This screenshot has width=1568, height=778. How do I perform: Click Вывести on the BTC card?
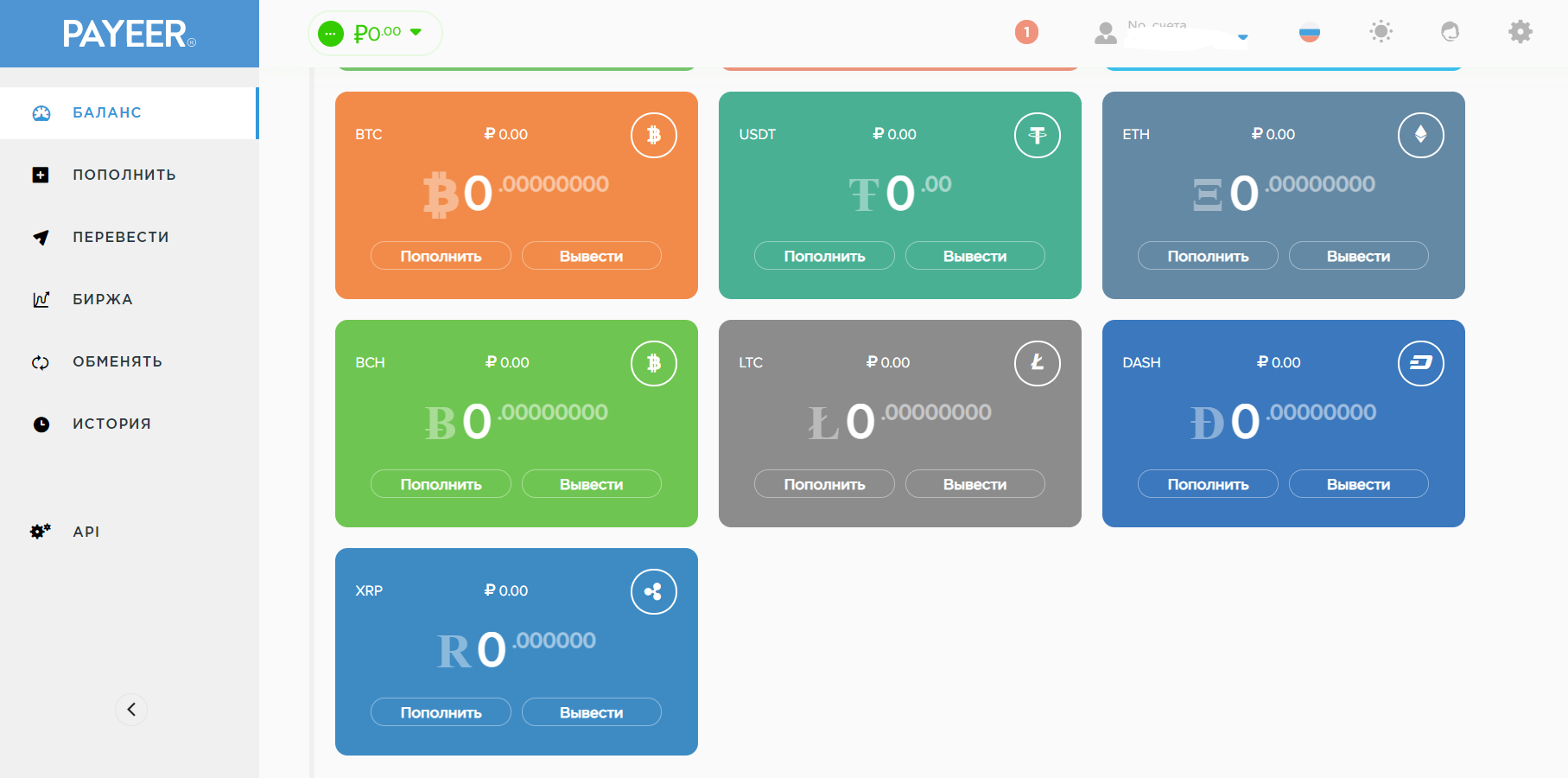pos(592,256)
